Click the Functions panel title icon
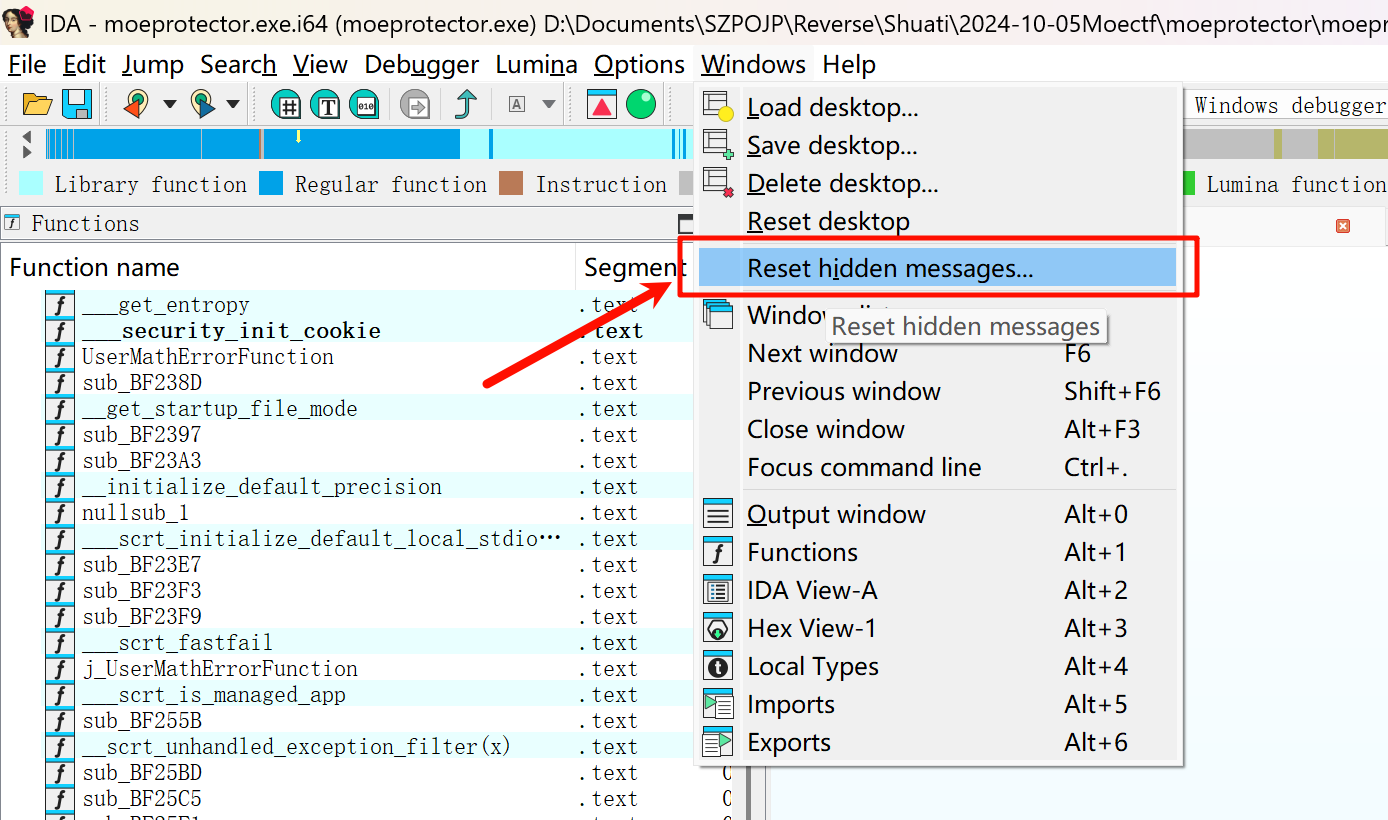Image resolution: width=1388 pixels, height=820 pixels. [12, 223]
